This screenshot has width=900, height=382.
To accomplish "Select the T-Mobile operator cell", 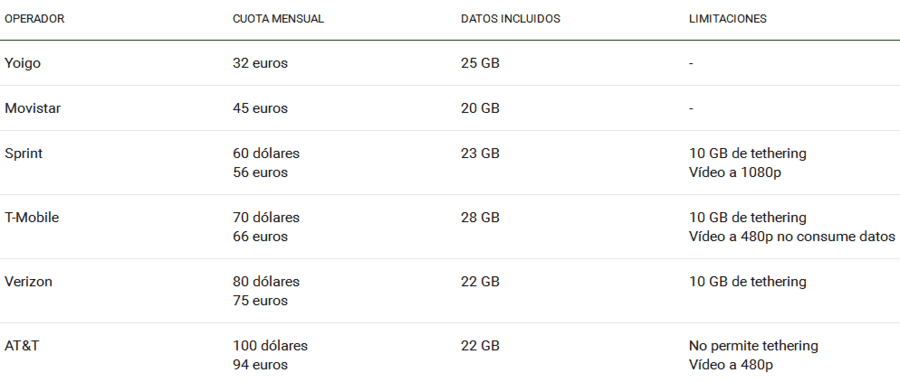I will pyautogui.click(x=32, y=217).
